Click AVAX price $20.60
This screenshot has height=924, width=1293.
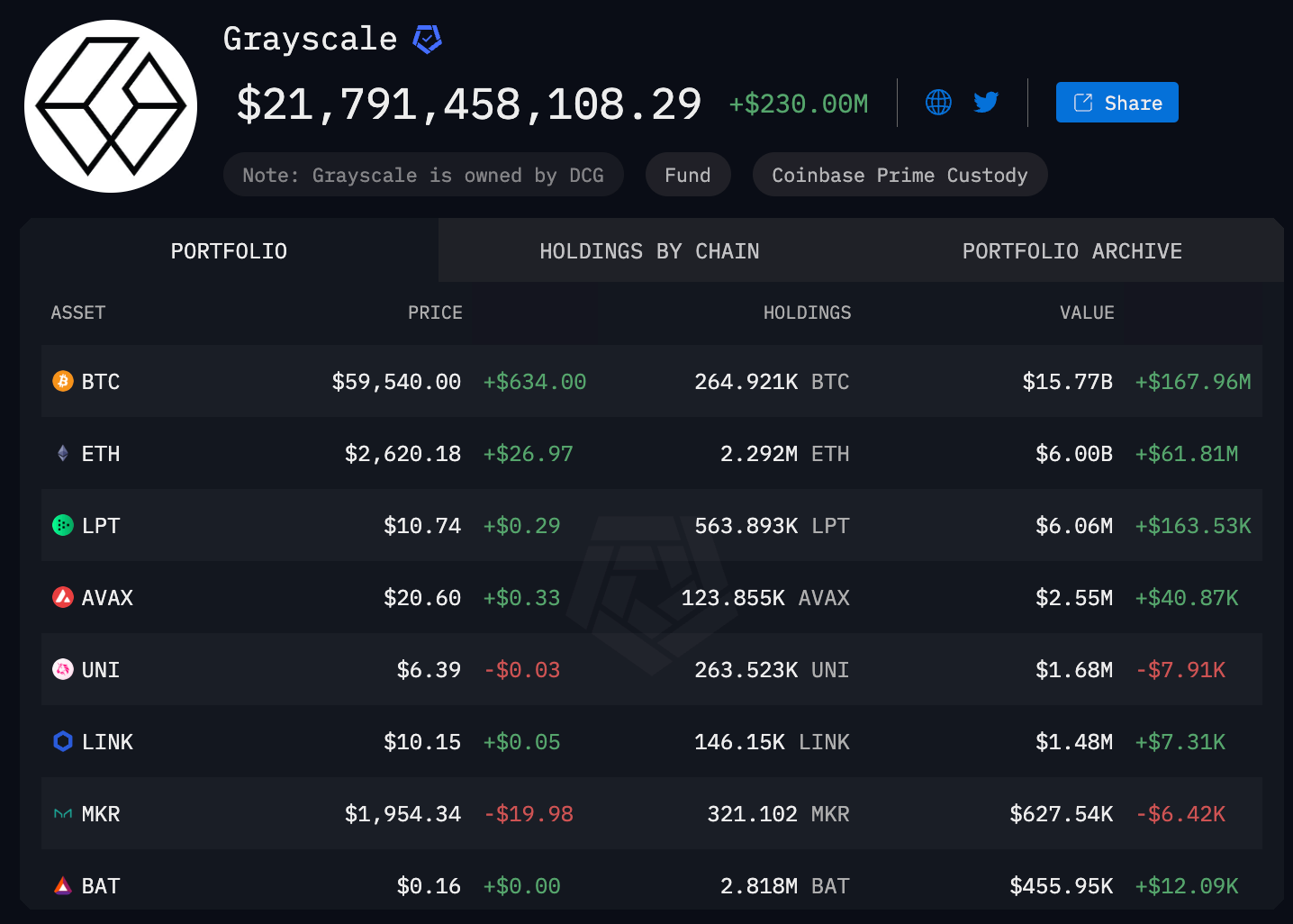422,598
